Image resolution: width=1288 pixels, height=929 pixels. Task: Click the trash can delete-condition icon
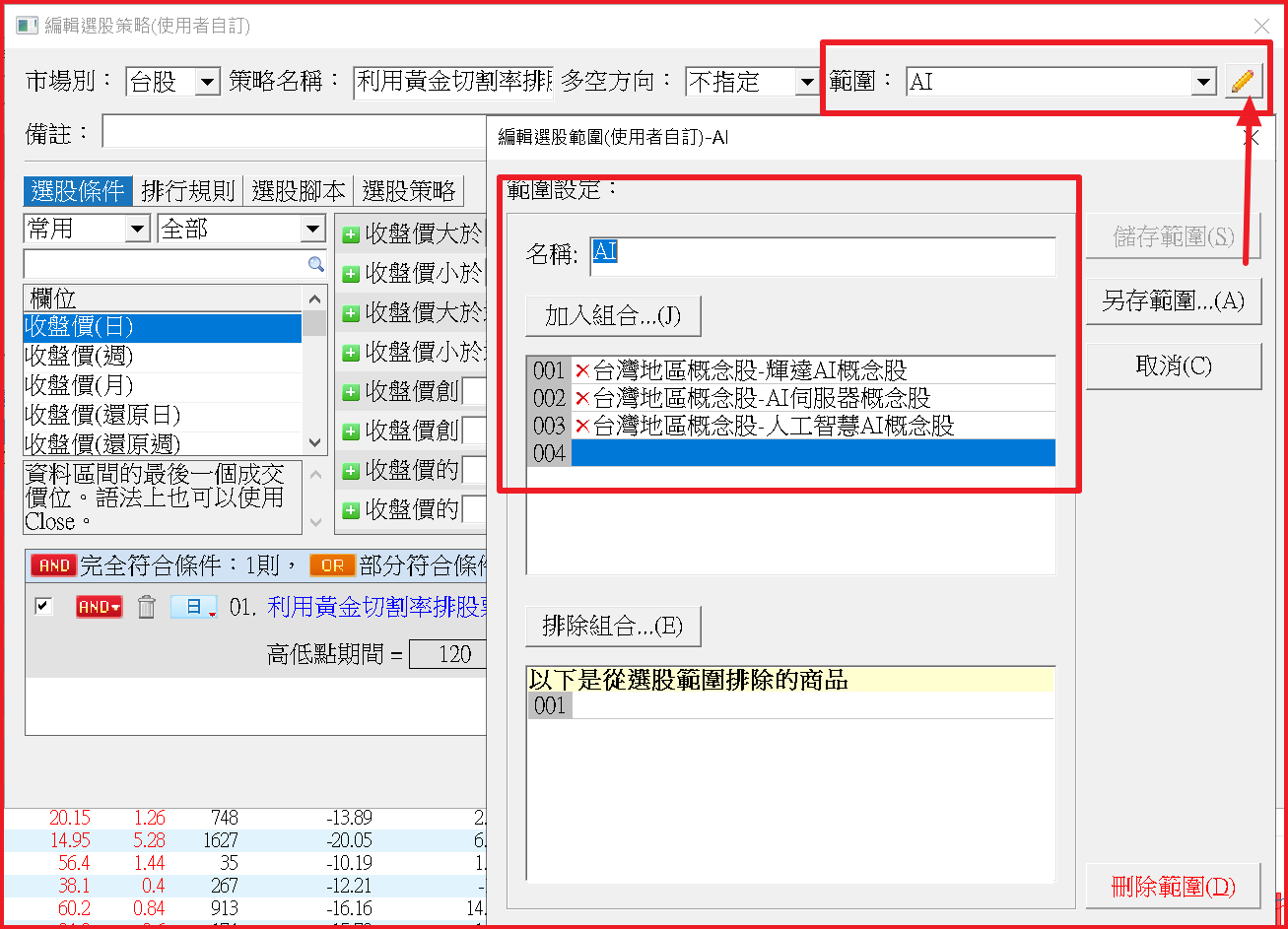click(146, 607)
